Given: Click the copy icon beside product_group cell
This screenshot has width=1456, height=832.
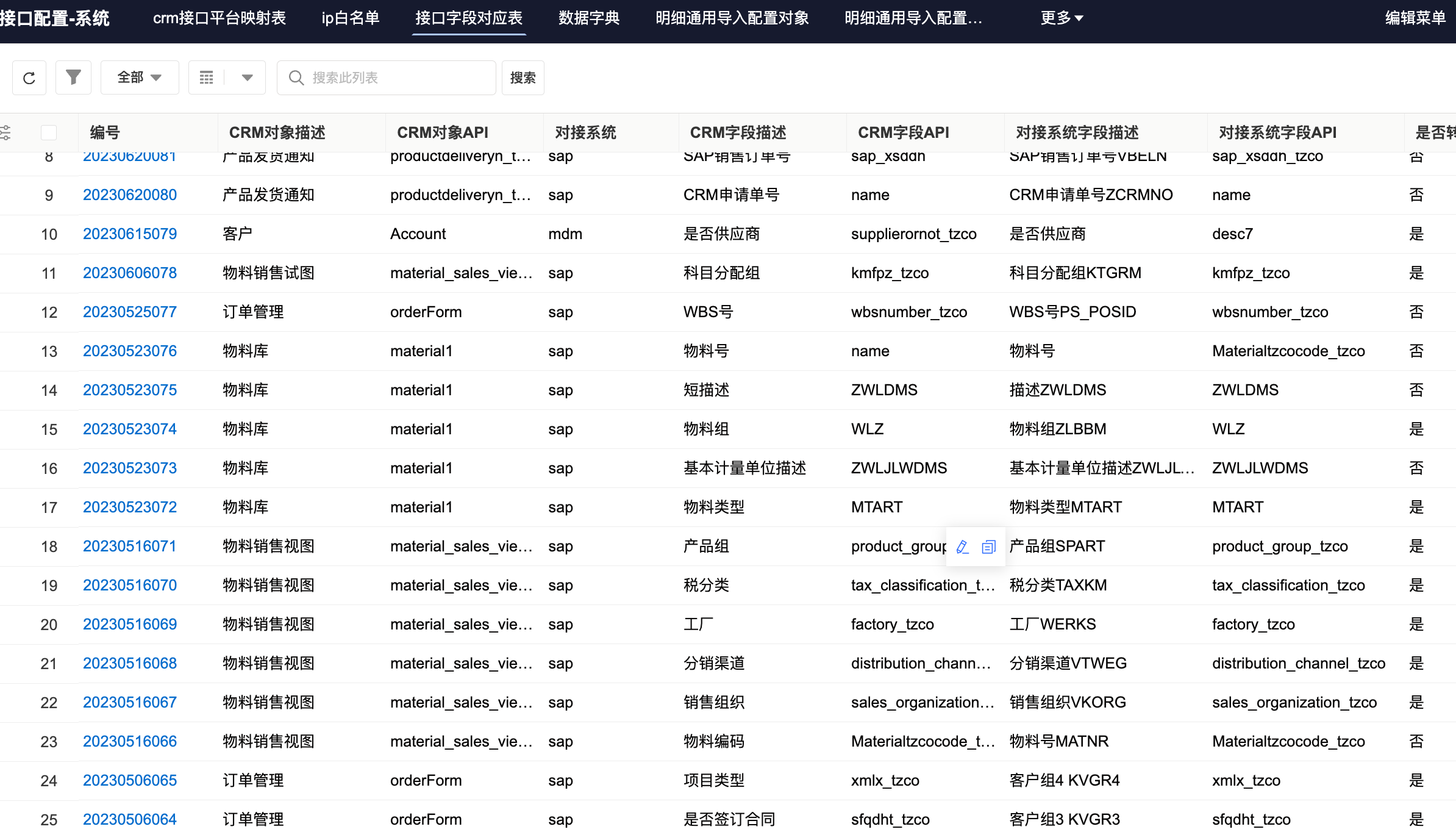Looking at the screenshot, I should pyautogui.click(x=988, y=547).
